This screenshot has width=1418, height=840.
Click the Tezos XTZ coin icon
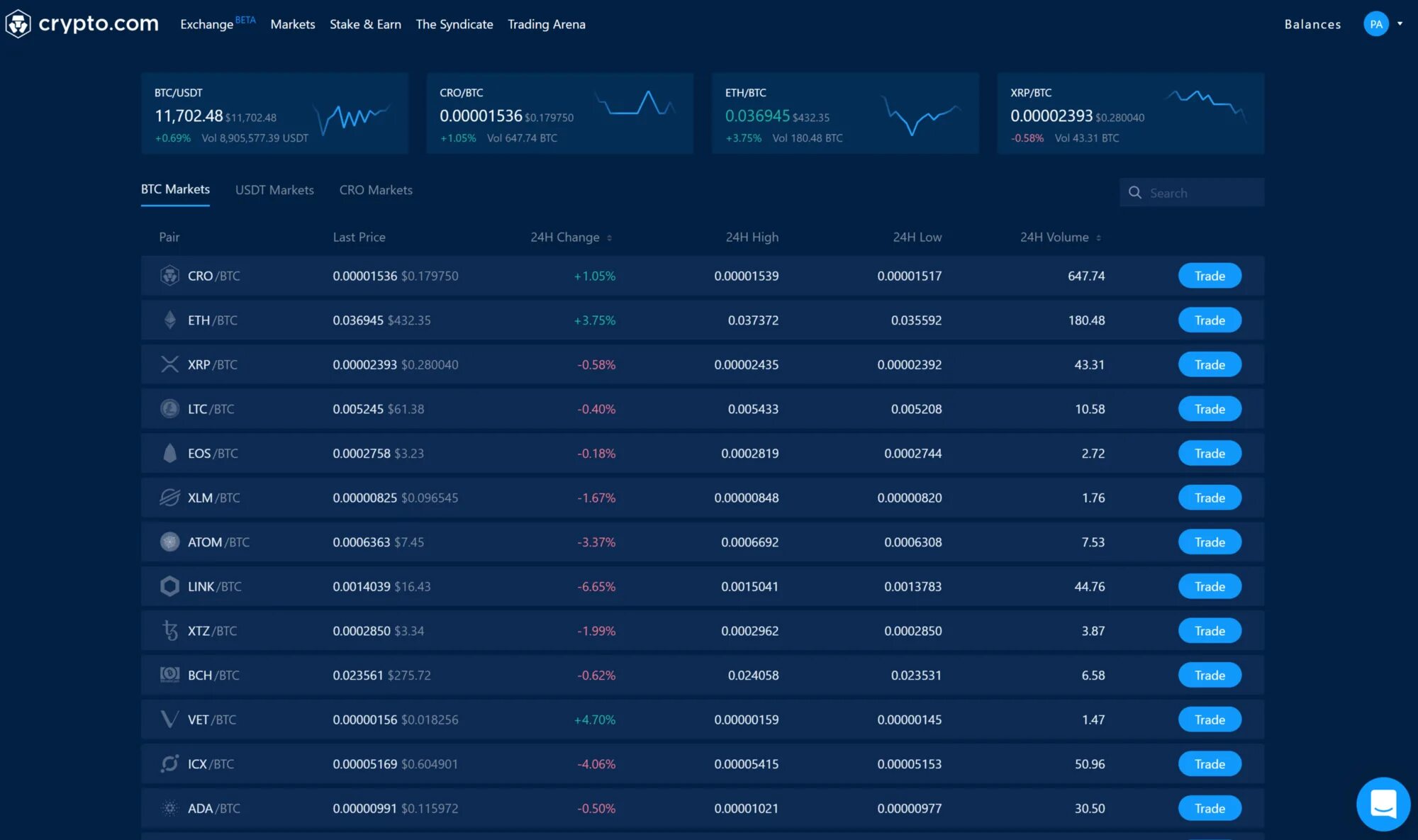(x=169, y=631)
